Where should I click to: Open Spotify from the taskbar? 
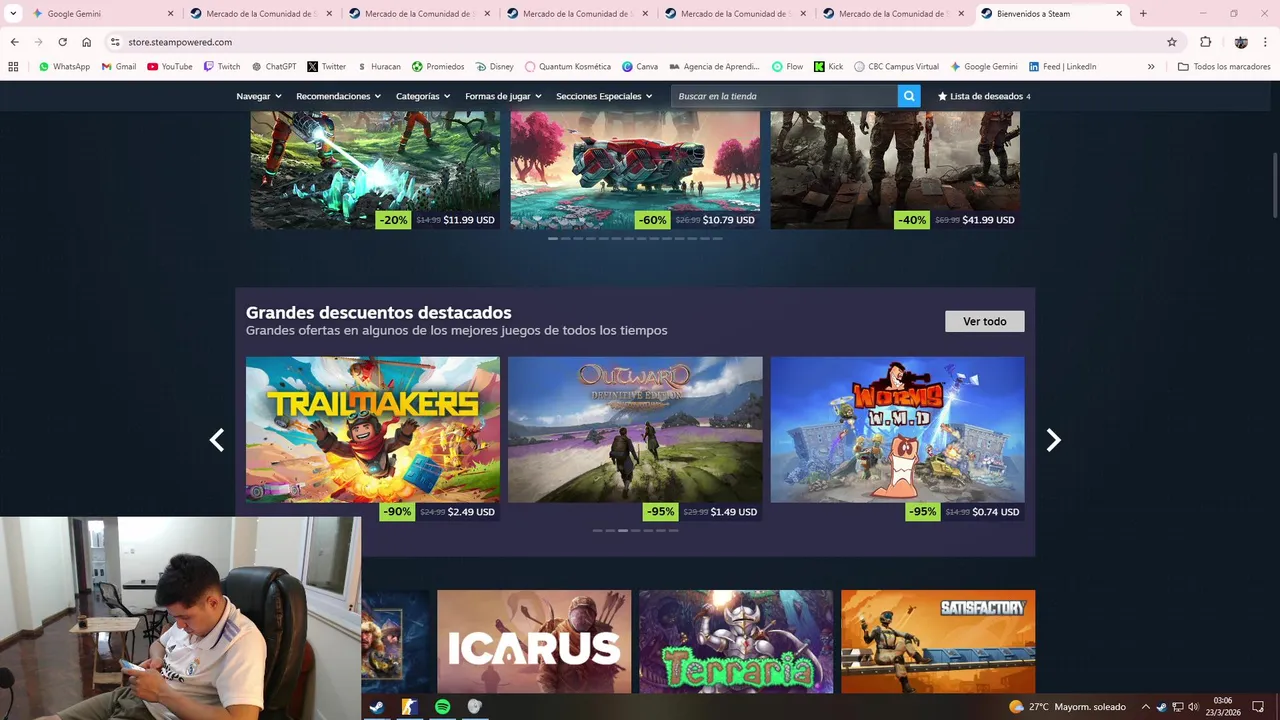(x=442, y=707)
